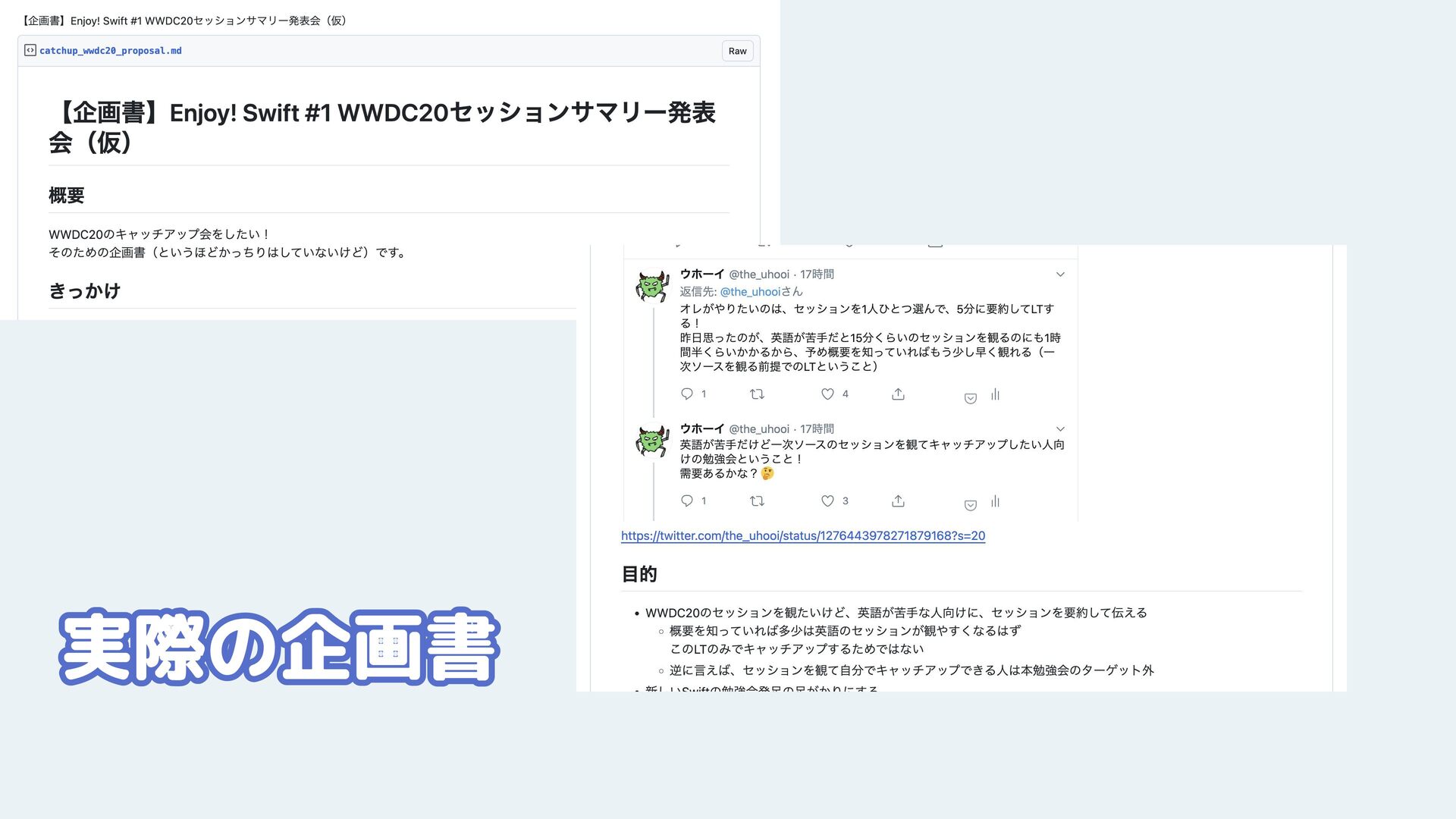The image size is (1456, 819).
Task: Click the Raw button on the gist
Action: 737,51
